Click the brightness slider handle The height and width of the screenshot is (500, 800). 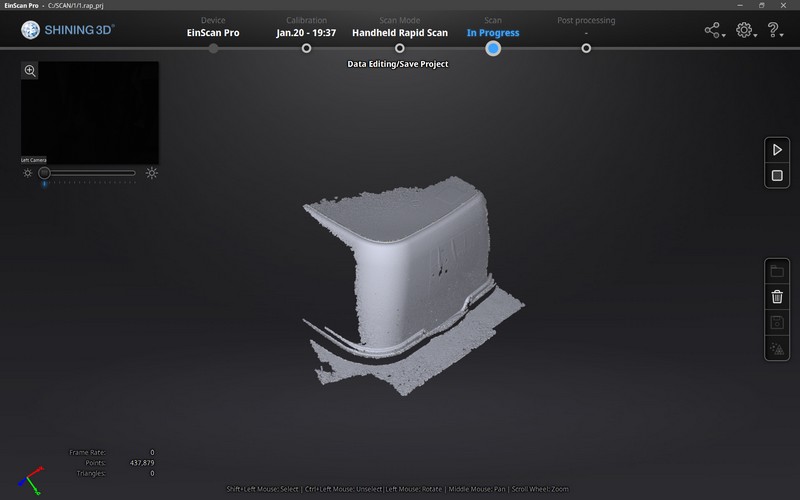pyautogui.click(x=44, y=173)
